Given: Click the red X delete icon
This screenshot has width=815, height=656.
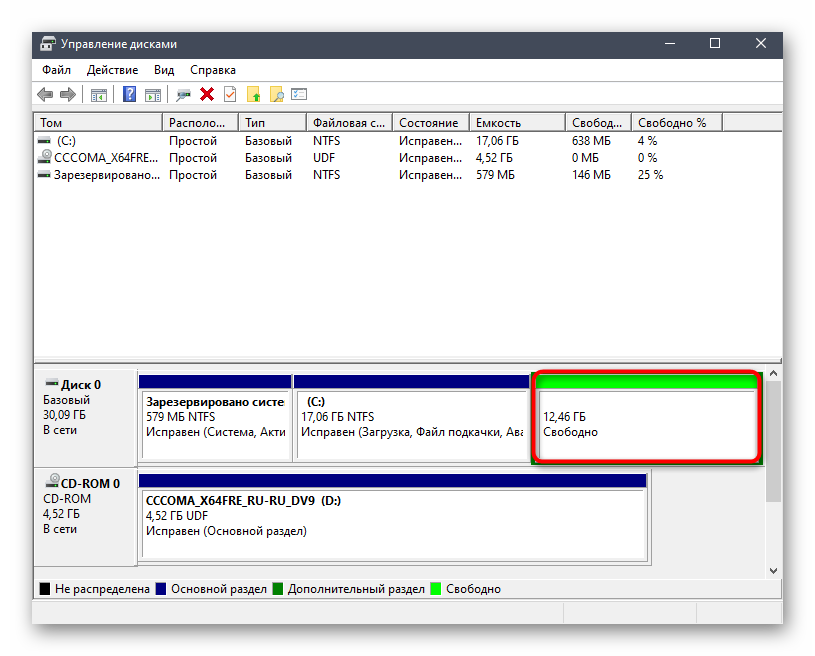Looking at the screenshot, I should tap(207, 94).
